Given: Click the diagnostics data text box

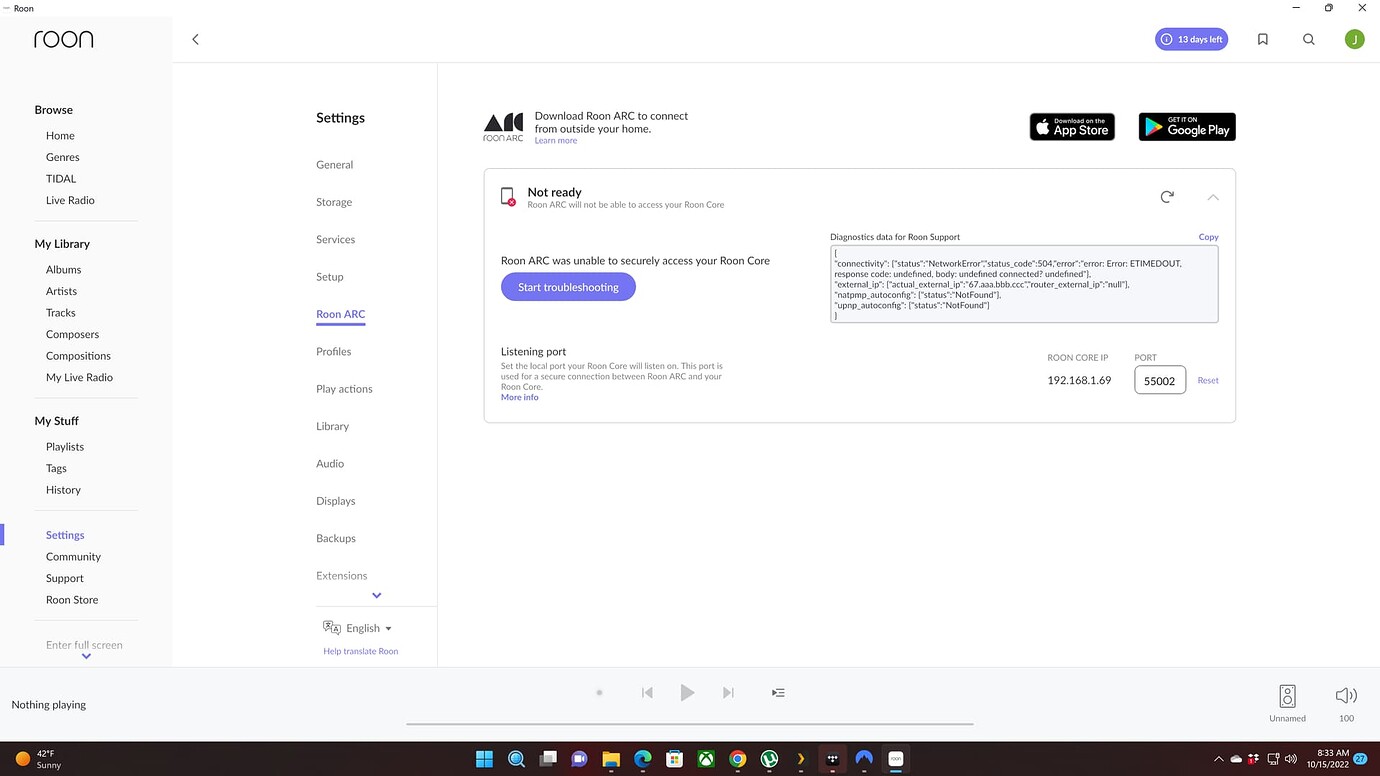Looking at the screenshot, I should 1024,284.
